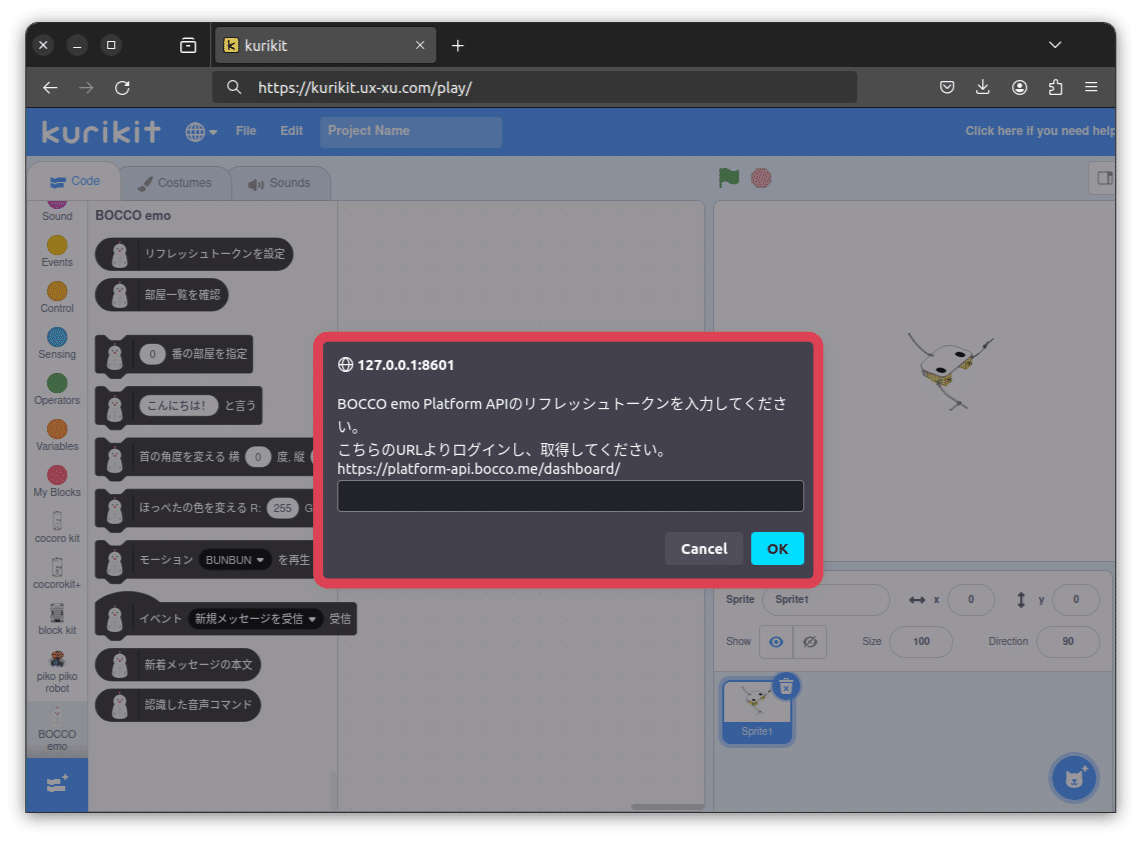
Task: Click the sprite x position field
Action: click(x=971, y=599)
